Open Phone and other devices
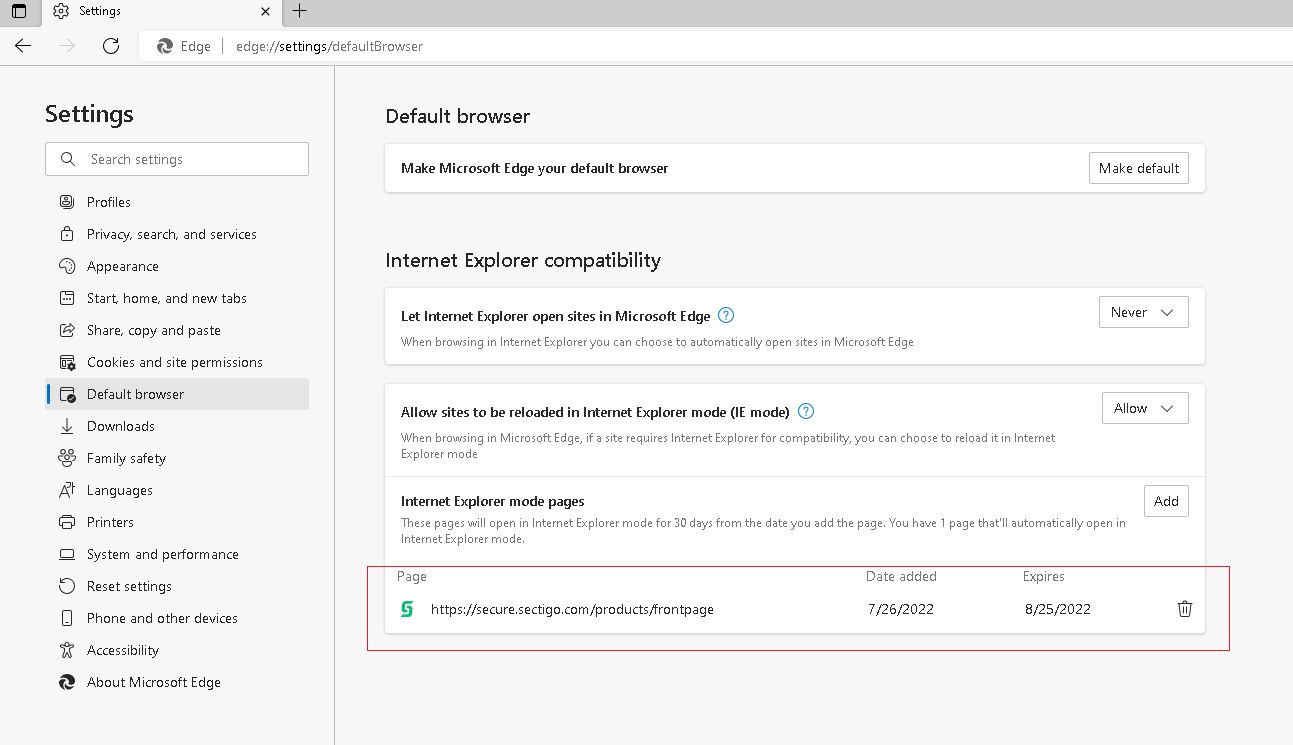 tap(177, 618)
